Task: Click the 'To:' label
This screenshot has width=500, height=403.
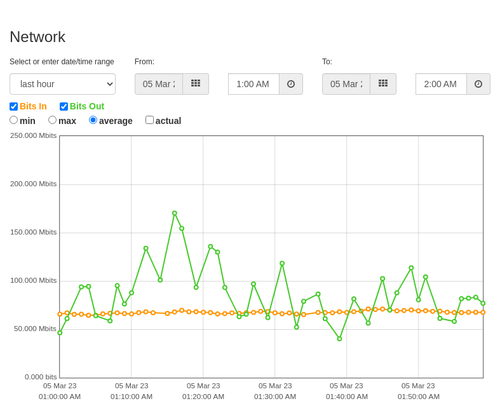Action: coord(327,62)
